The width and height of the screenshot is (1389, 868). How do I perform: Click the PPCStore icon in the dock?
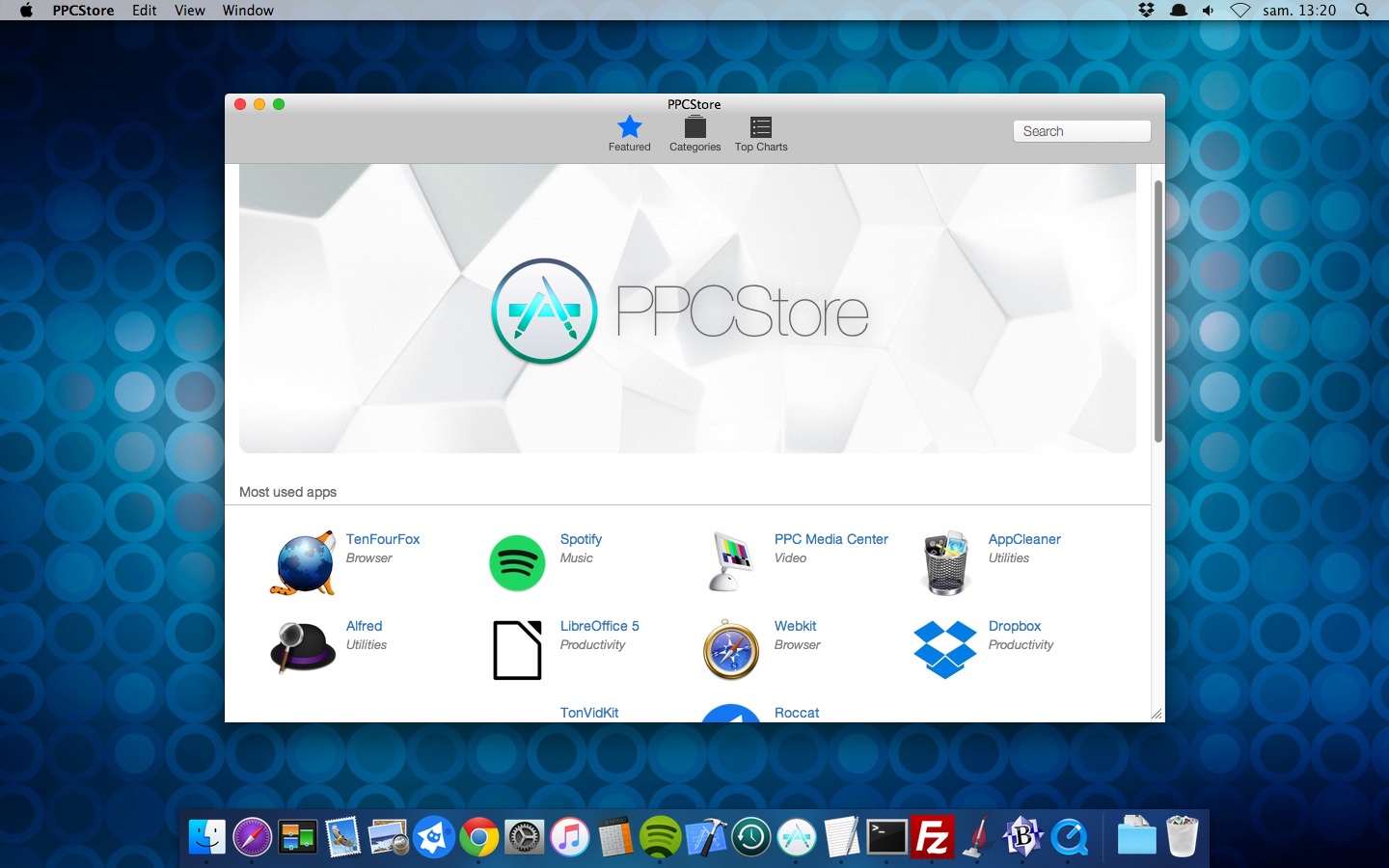[x=797, y=836]
